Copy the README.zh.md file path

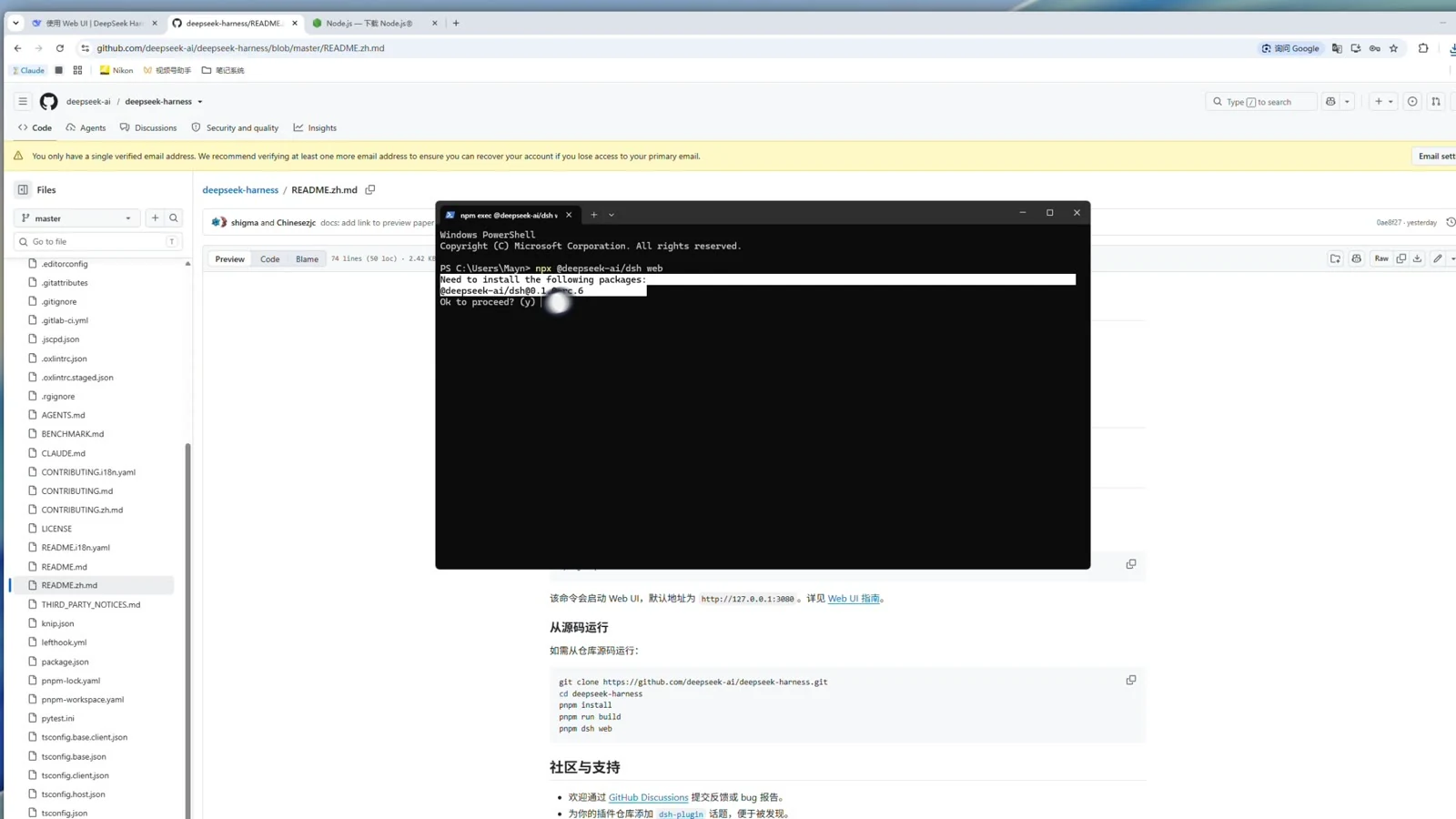370,189
